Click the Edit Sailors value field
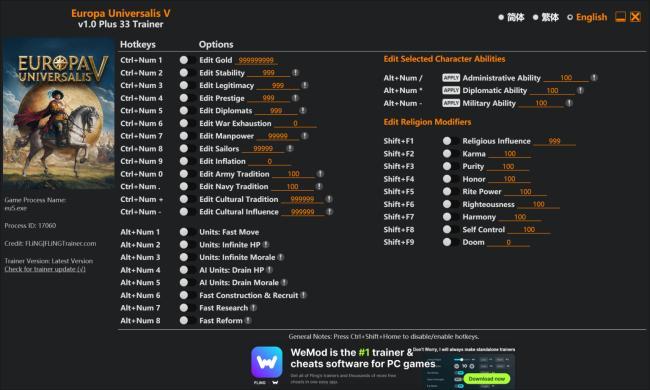Viewport: 650px width, 390px height. click(x=263, y=148)
